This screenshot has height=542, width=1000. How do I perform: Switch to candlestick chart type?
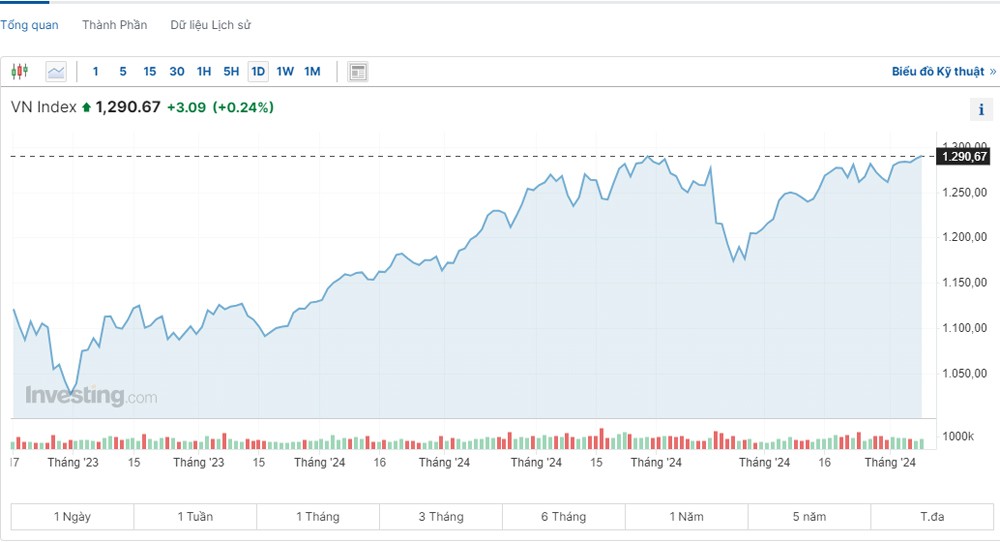pos(20,71)
